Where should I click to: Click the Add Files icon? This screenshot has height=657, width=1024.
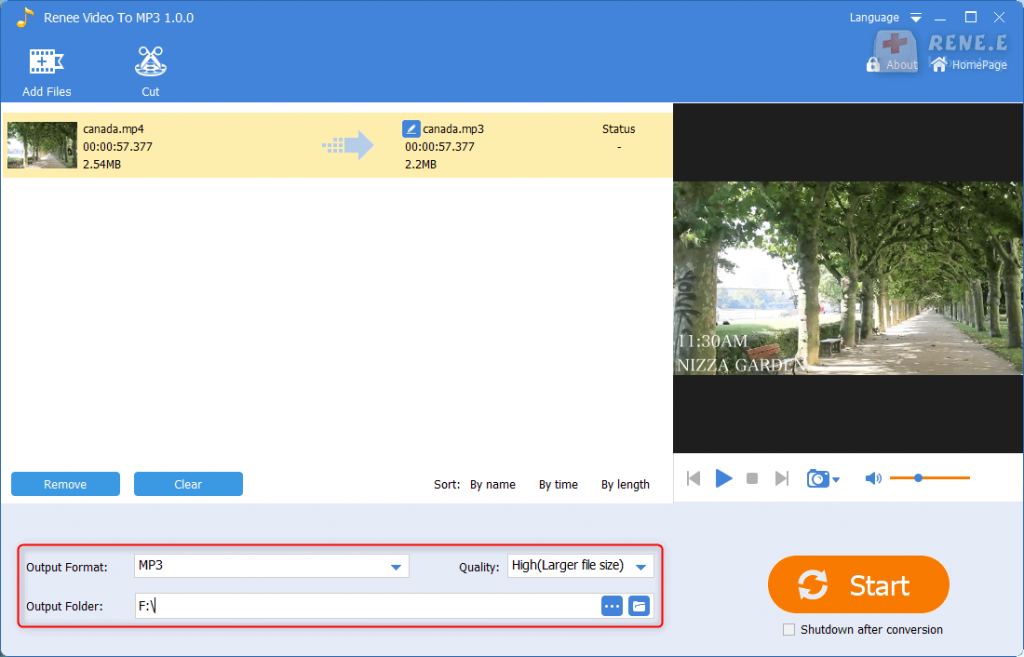point(46,62)
